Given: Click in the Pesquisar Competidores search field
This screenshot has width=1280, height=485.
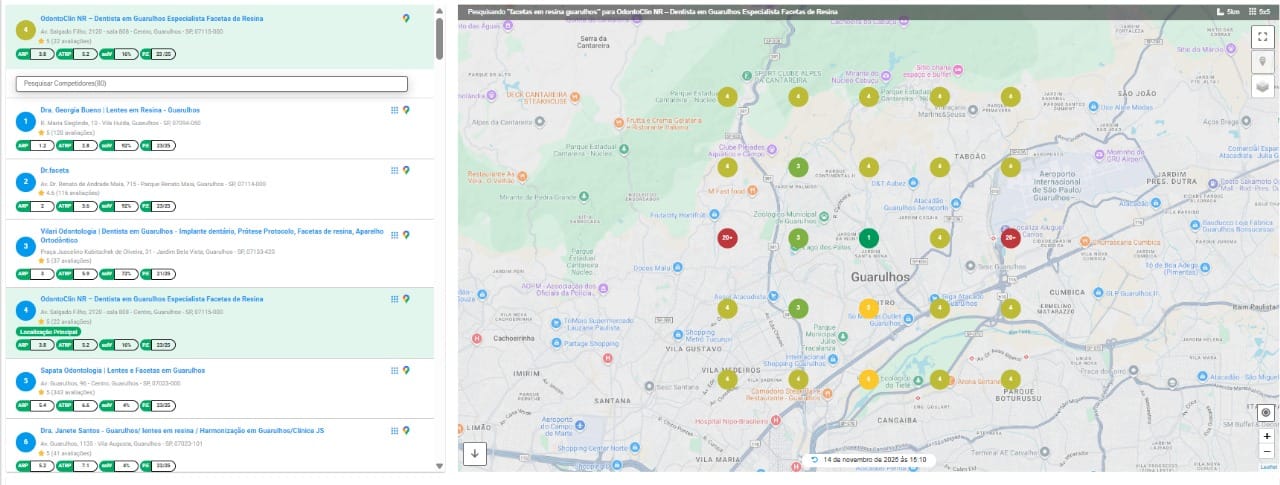Looking at the screenshot, I should click(212, 84).
